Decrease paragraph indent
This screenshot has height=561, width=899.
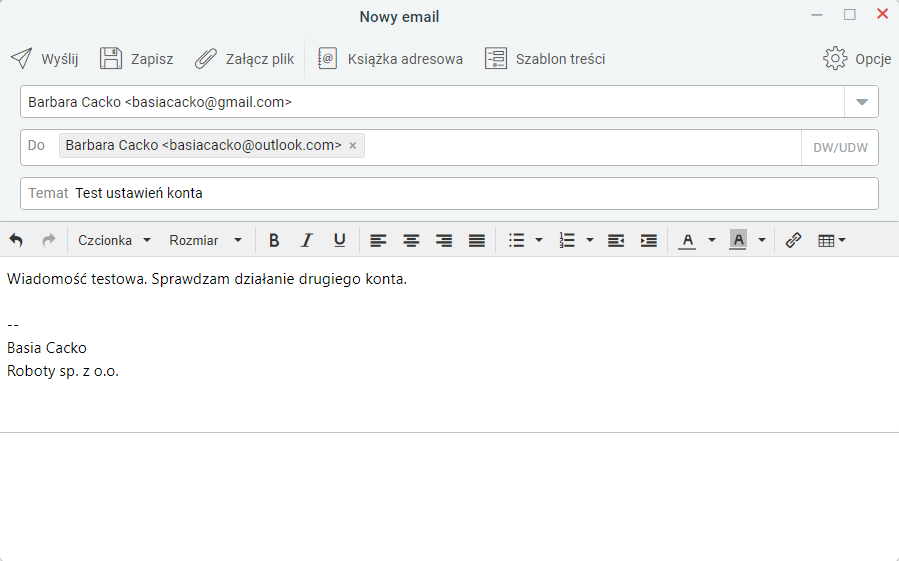click(x=616, y=240)
